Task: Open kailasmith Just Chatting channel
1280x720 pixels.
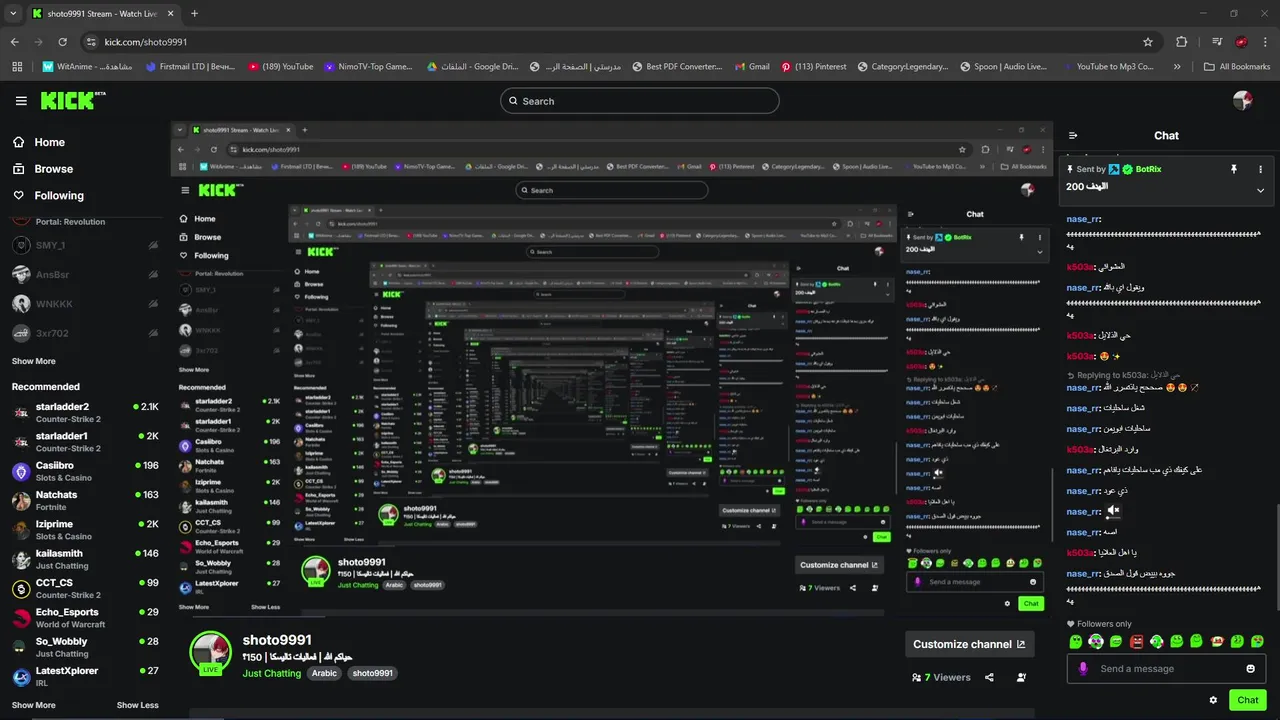Action: pos(85,559)
